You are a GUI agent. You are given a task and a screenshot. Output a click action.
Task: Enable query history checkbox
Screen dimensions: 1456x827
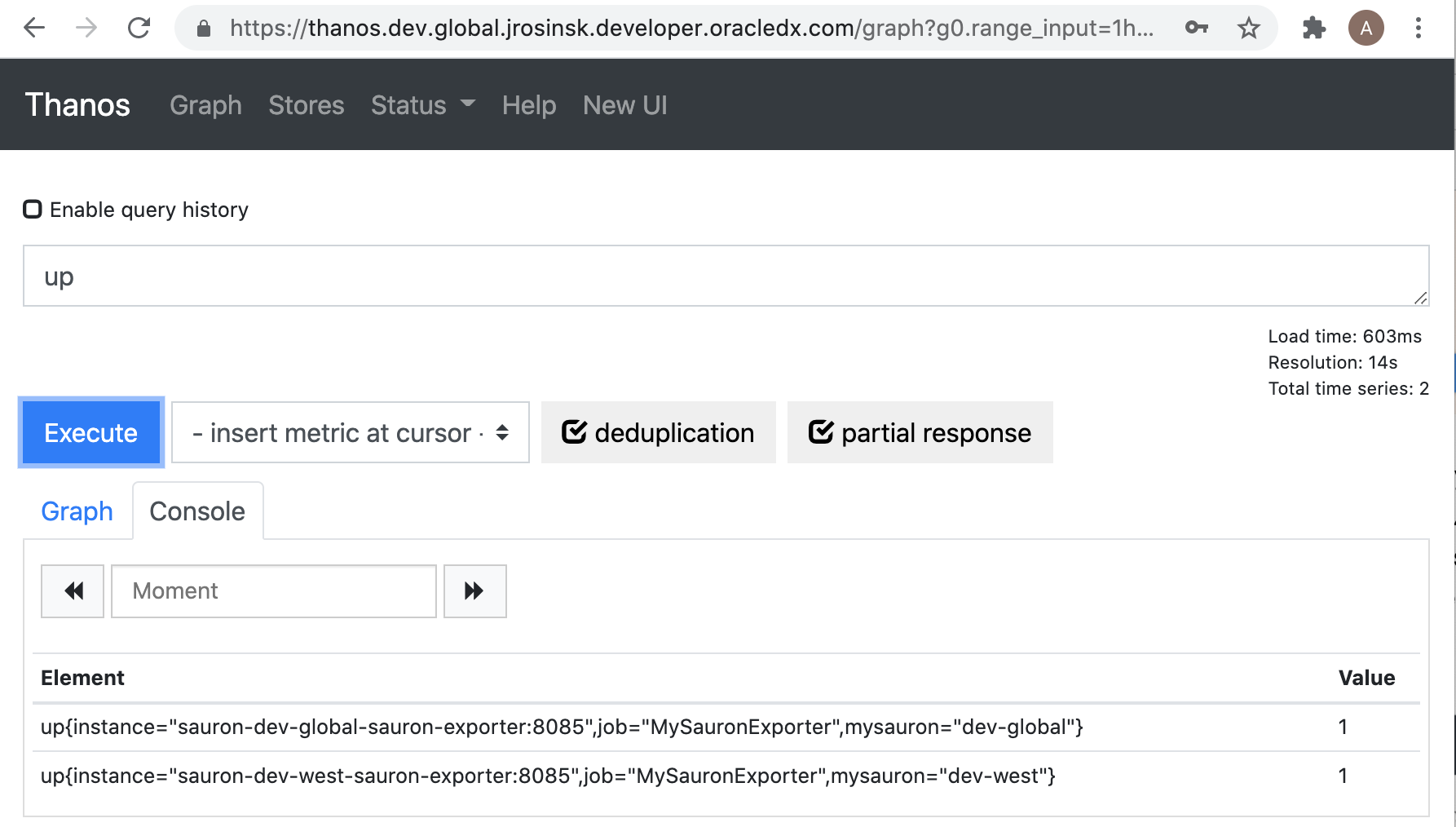click(x=33, y=210)
